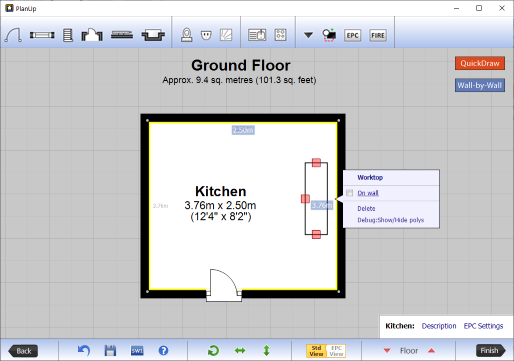Go down a floor with red down arrow
The image size is (514, 361).
tap(387, 351)
